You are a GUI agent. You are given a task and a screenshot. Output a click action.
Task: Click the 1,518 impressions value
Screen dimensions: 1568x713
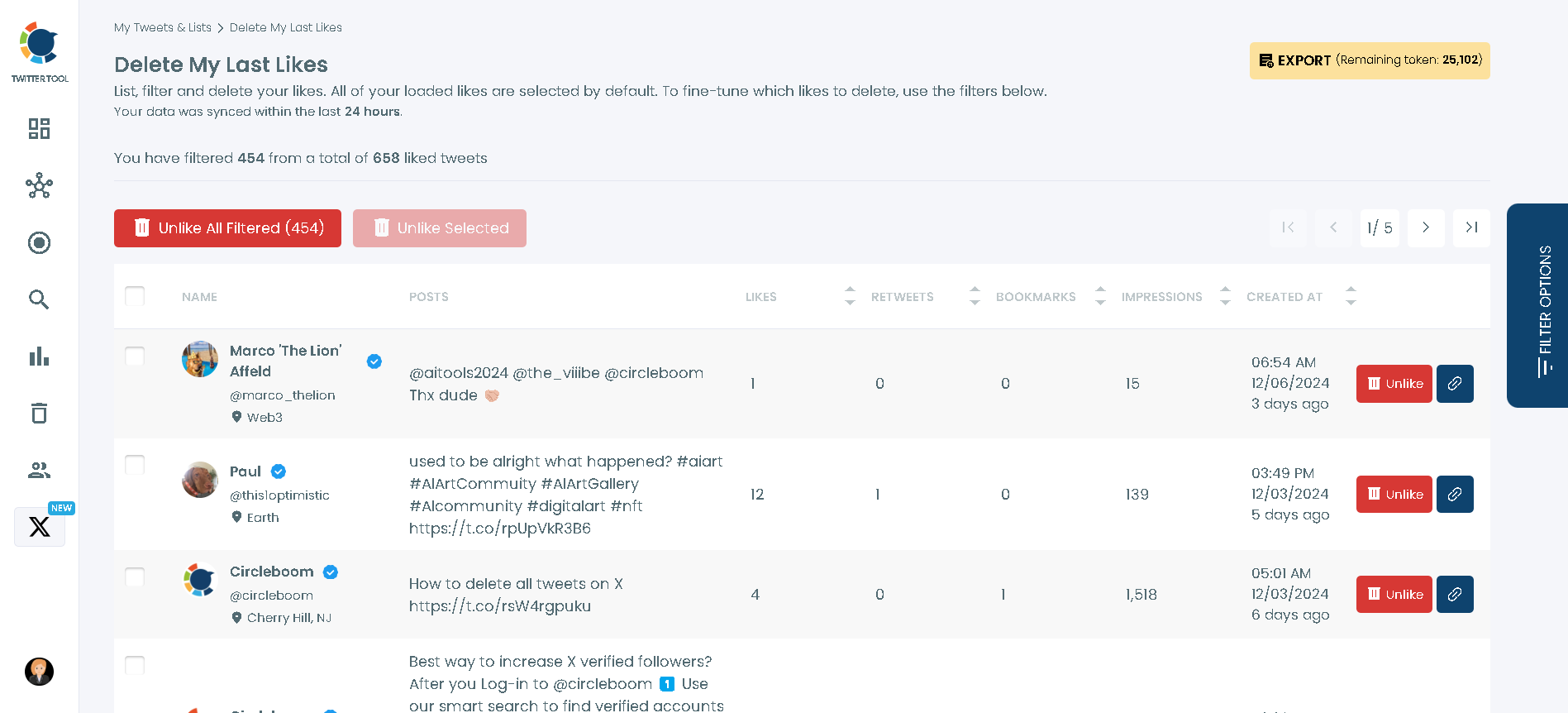pyautogui.click(x=1141, y=595)
